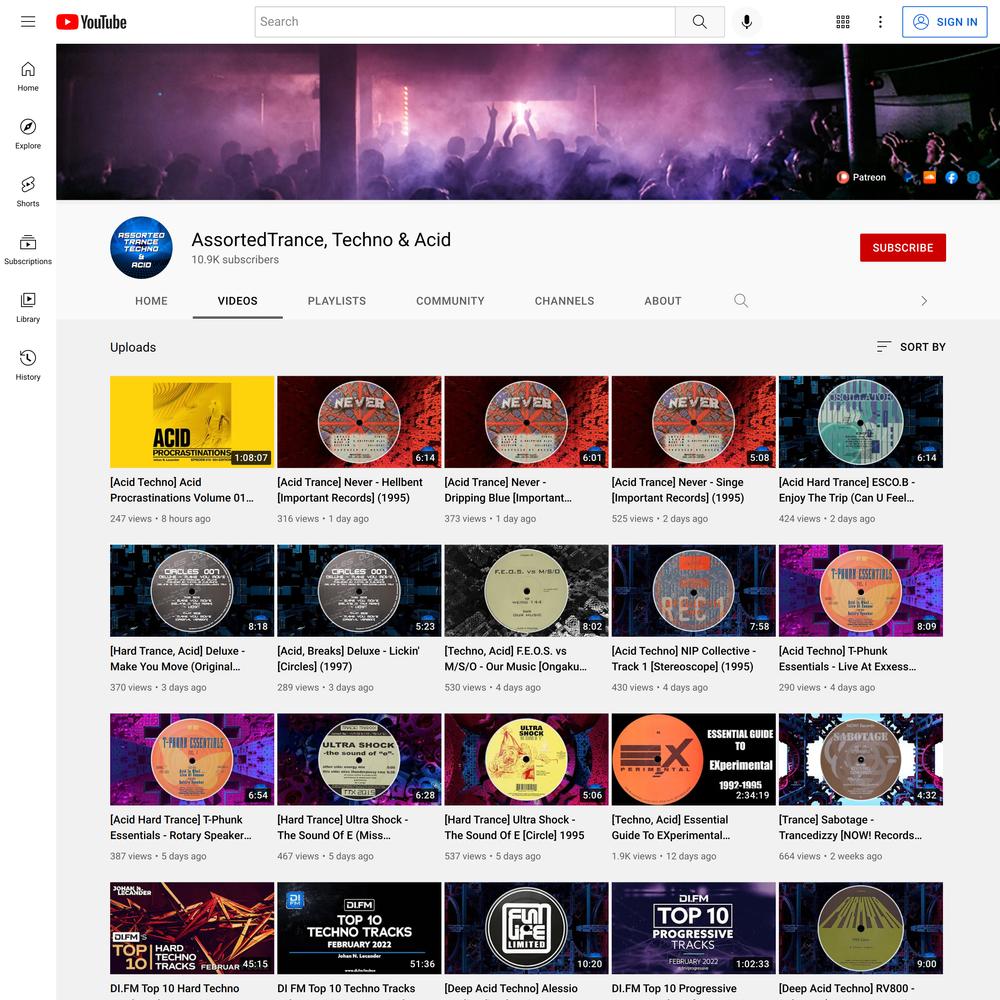The width and height of the screenshot is (1000, 1000).
Task: Open the Deluxe - Make You Move title
Action: (177, 659)
